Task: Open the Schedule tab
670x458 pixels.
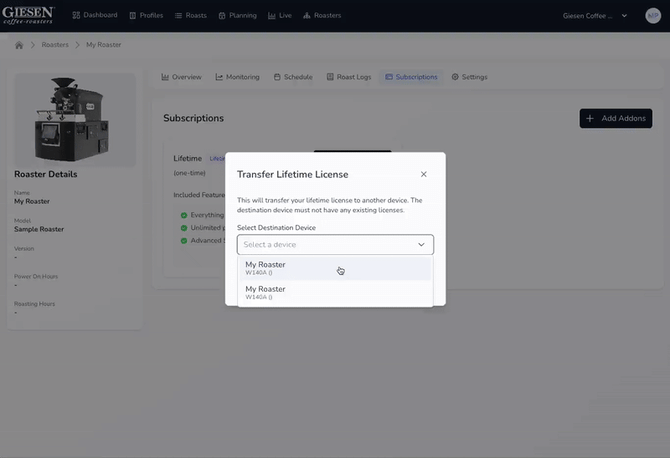Action: pyautogui.click(x=293, y=77)
